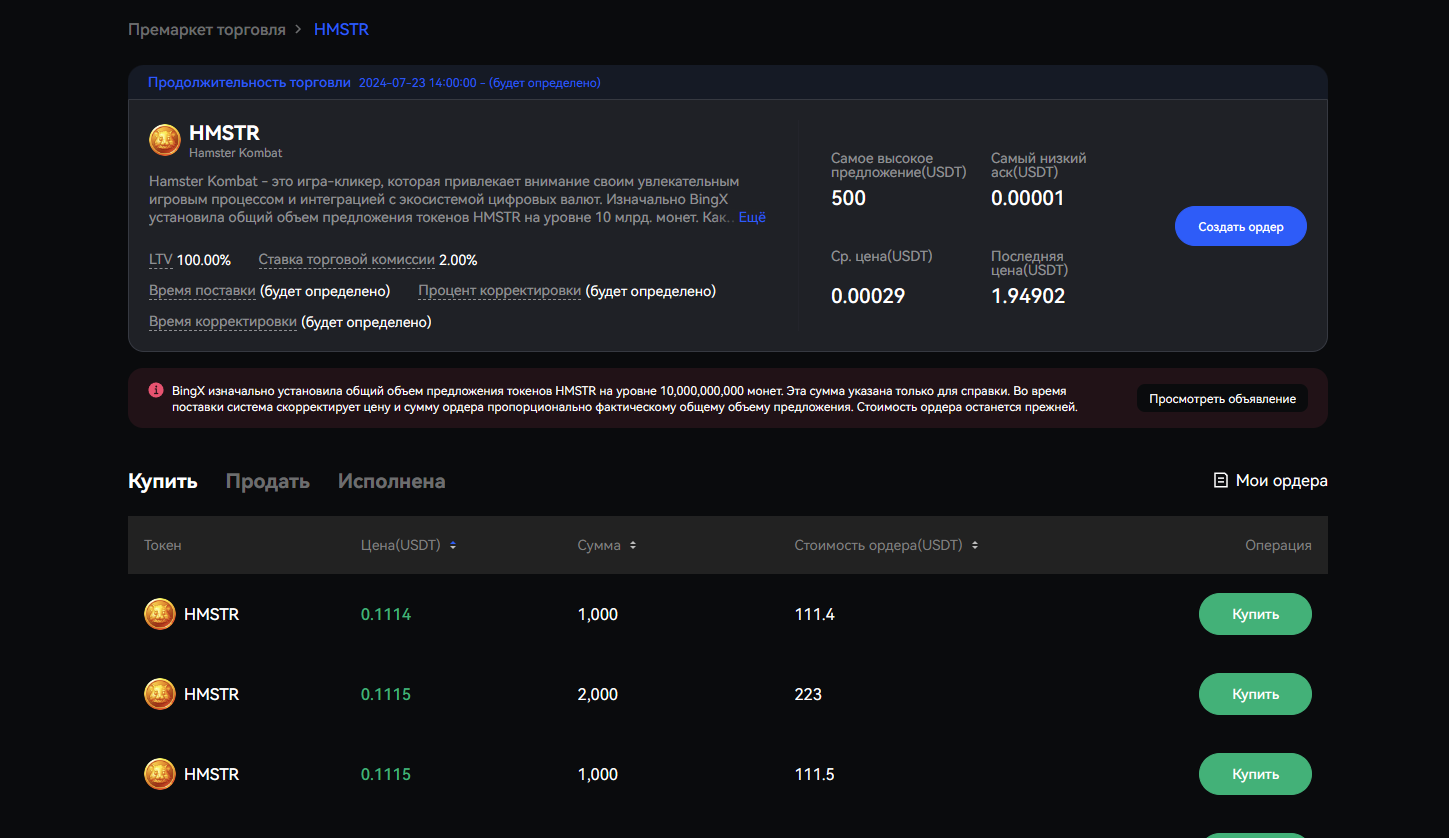Switch to the Исполнена tab

(391, 481)
